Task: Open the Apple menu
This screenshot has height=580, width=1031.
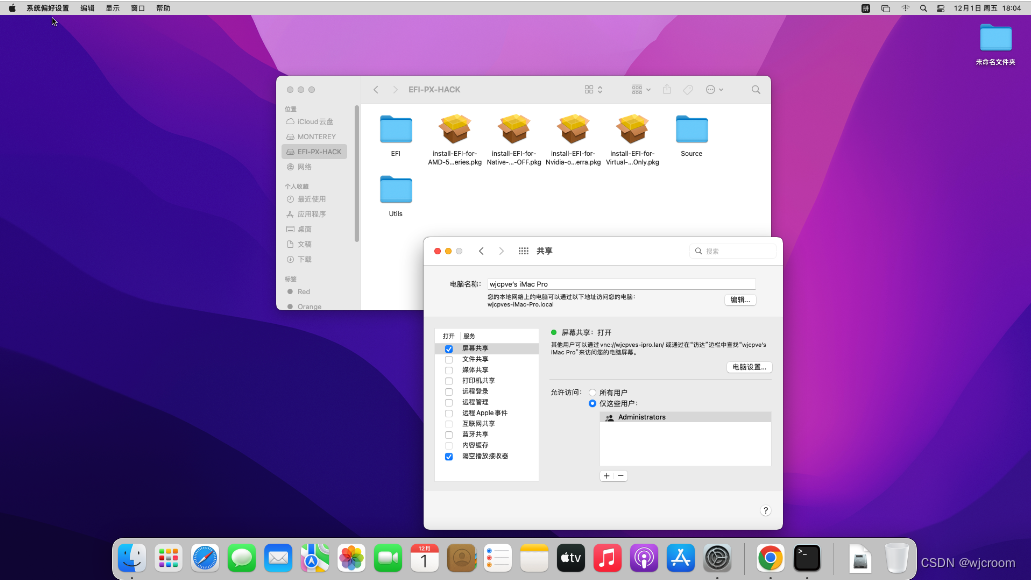Action: pos(12,8)
